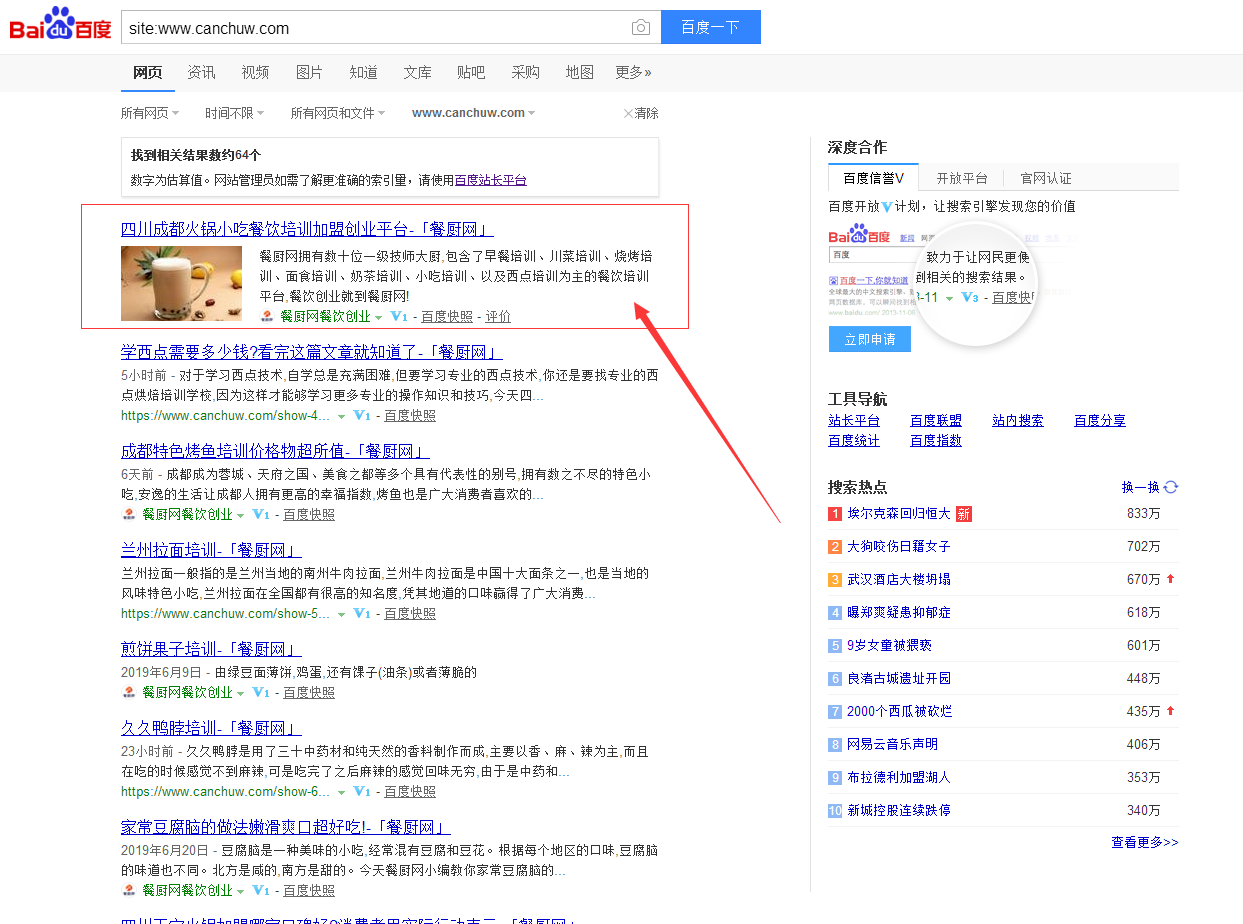Click V1 badge under 久久鸭脖培训 result
Viewport: 1243px width, 924px height.
pos(362,791)
